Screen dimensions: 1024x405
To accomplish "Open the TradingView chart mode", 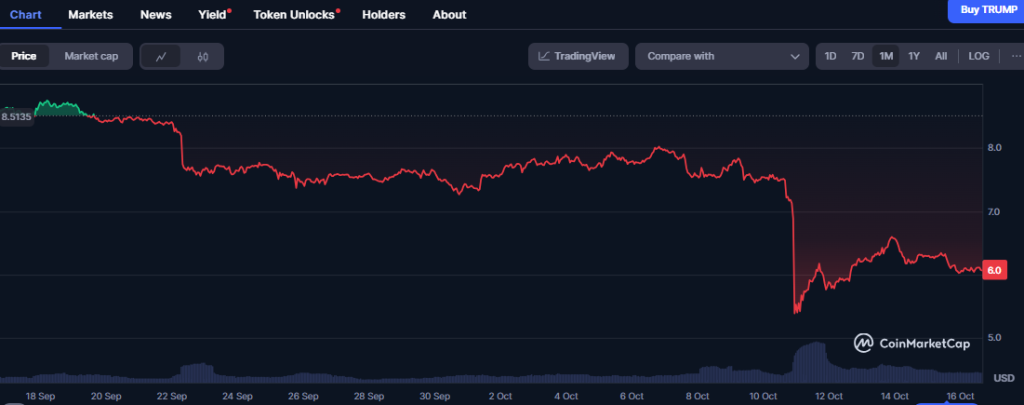I will [578, 56].
